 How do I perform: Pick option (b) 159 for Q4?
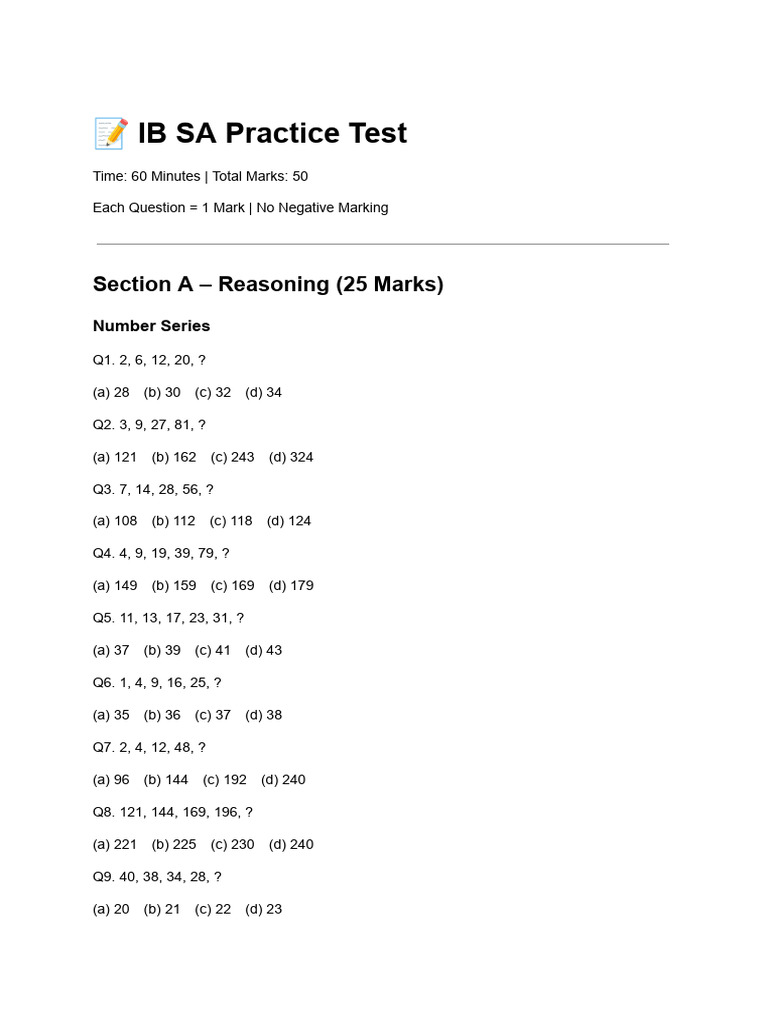click(x=174, y=585)
